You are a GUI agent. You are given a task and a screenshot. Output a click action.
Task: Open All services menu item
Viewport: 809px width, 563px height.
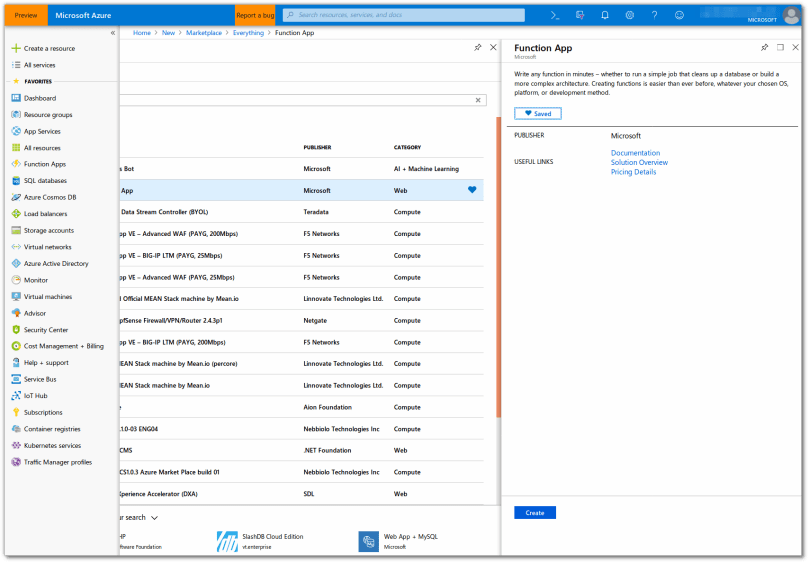[x=39, y=65]
